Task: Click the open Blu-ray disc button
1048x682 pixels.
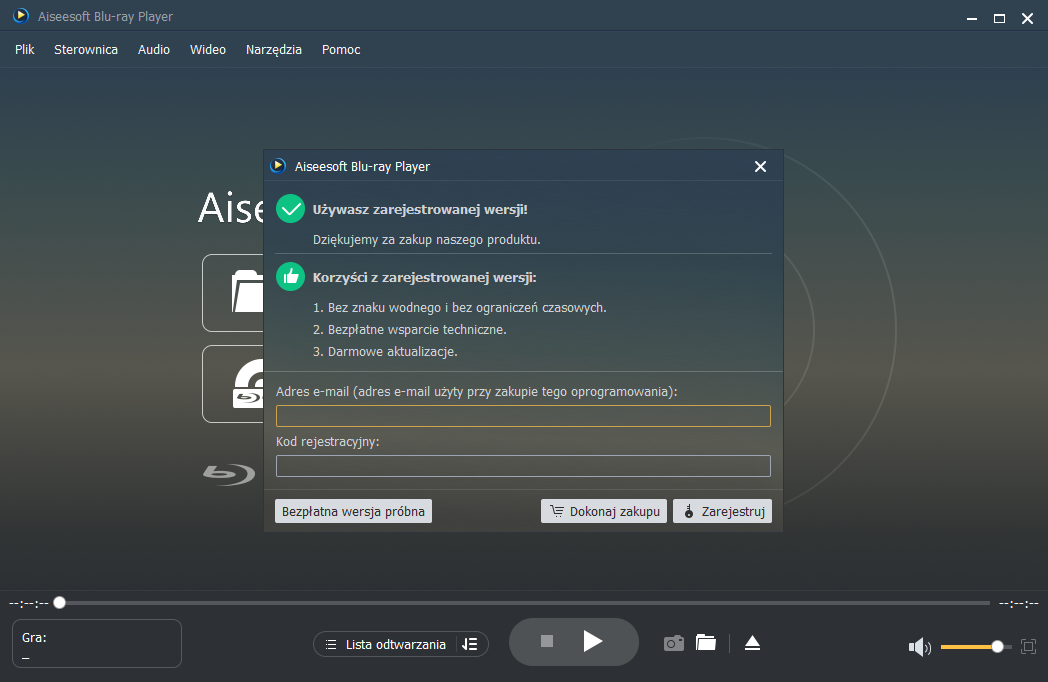Action: click(x=233, y=384)
